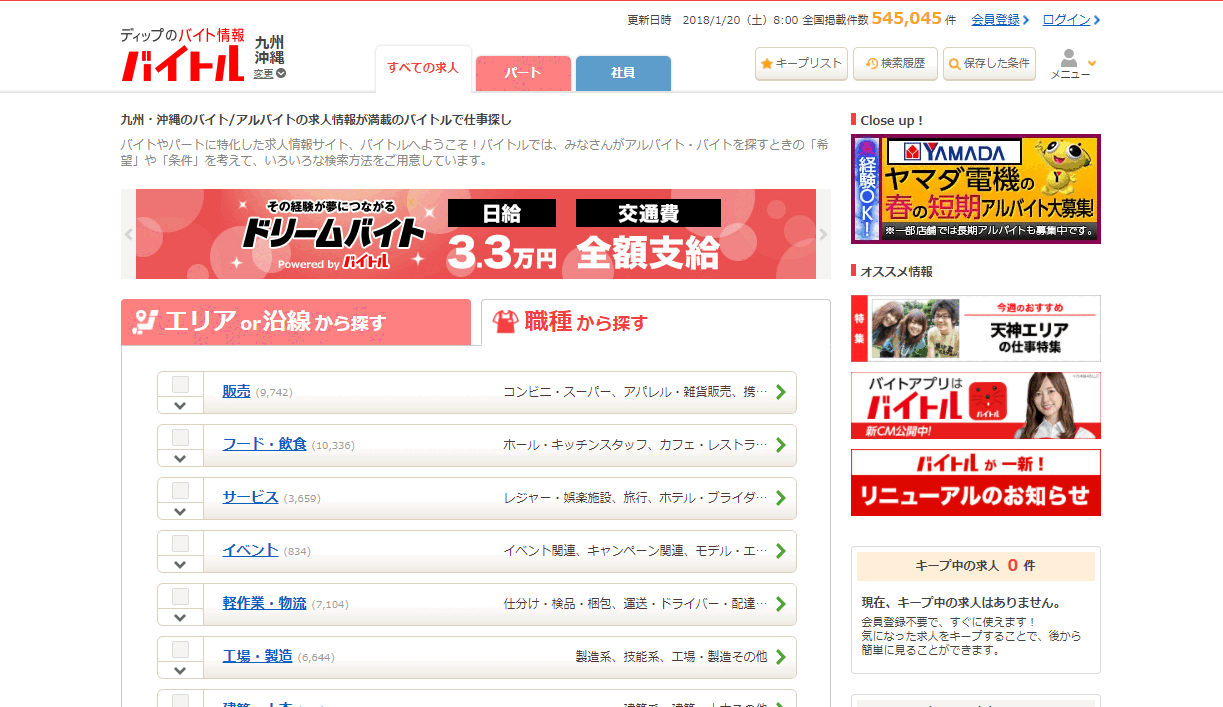
Task: Open 工場・製造 category via green arrow
Action: coord(780,657)
